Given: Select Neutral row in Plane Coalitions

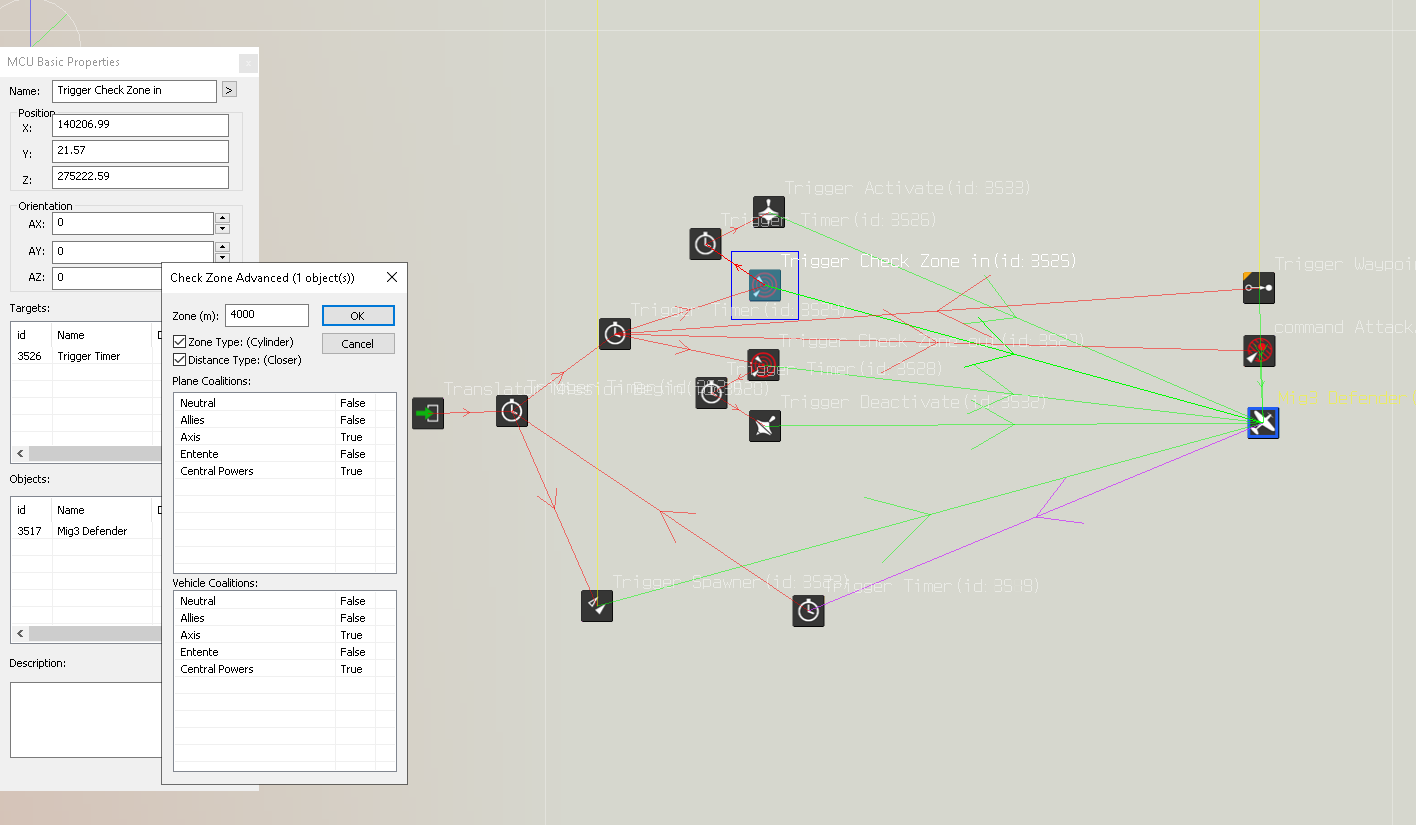Looking at the screenshot, I should click(285, 403).
